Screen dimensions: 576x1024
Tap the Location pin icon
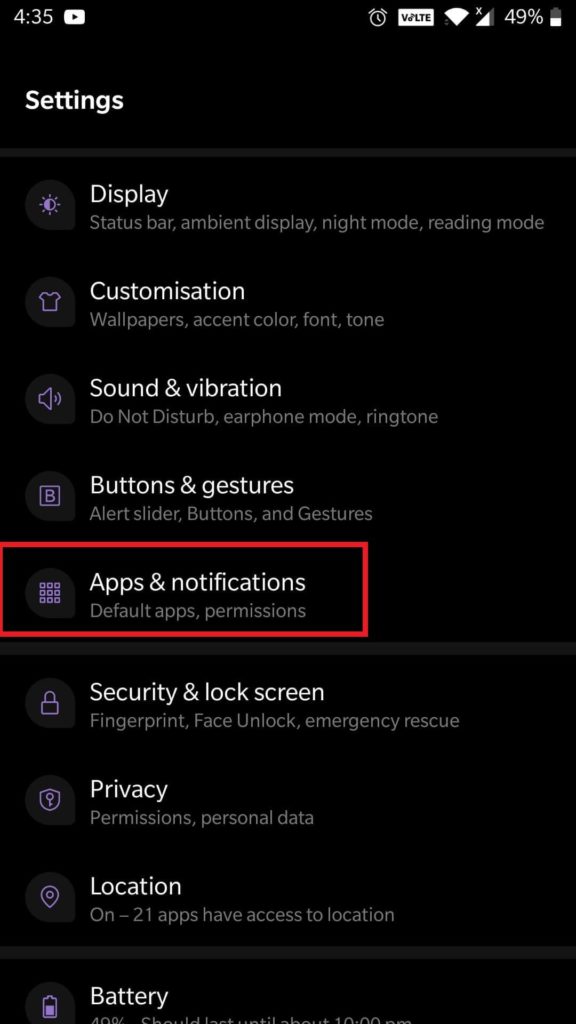pos(50,897)
